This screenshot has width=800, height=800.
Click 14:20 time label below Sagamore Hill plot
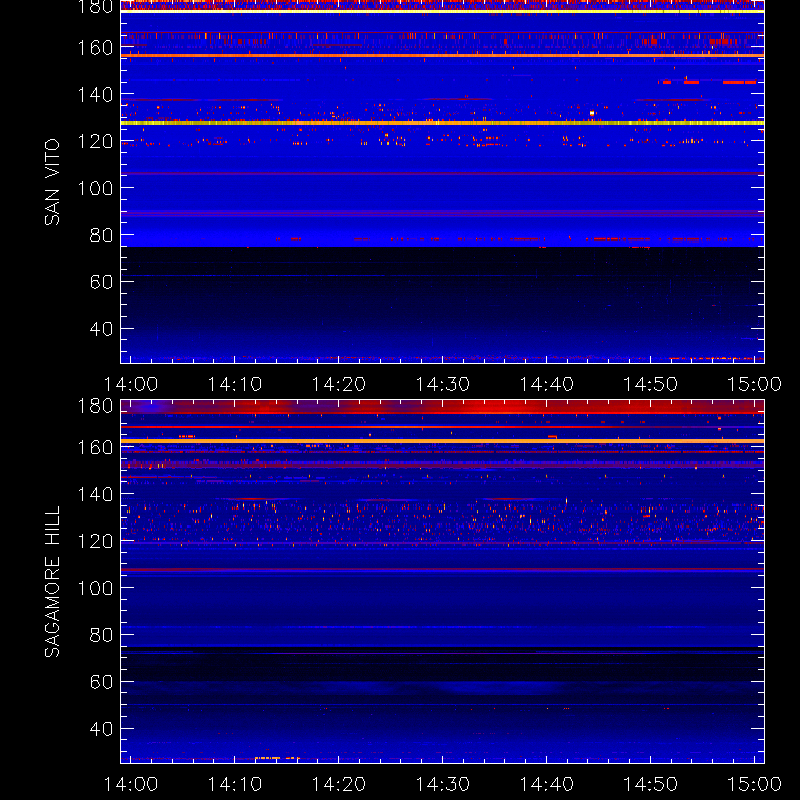pyautogui.click(x=339, y=784)
